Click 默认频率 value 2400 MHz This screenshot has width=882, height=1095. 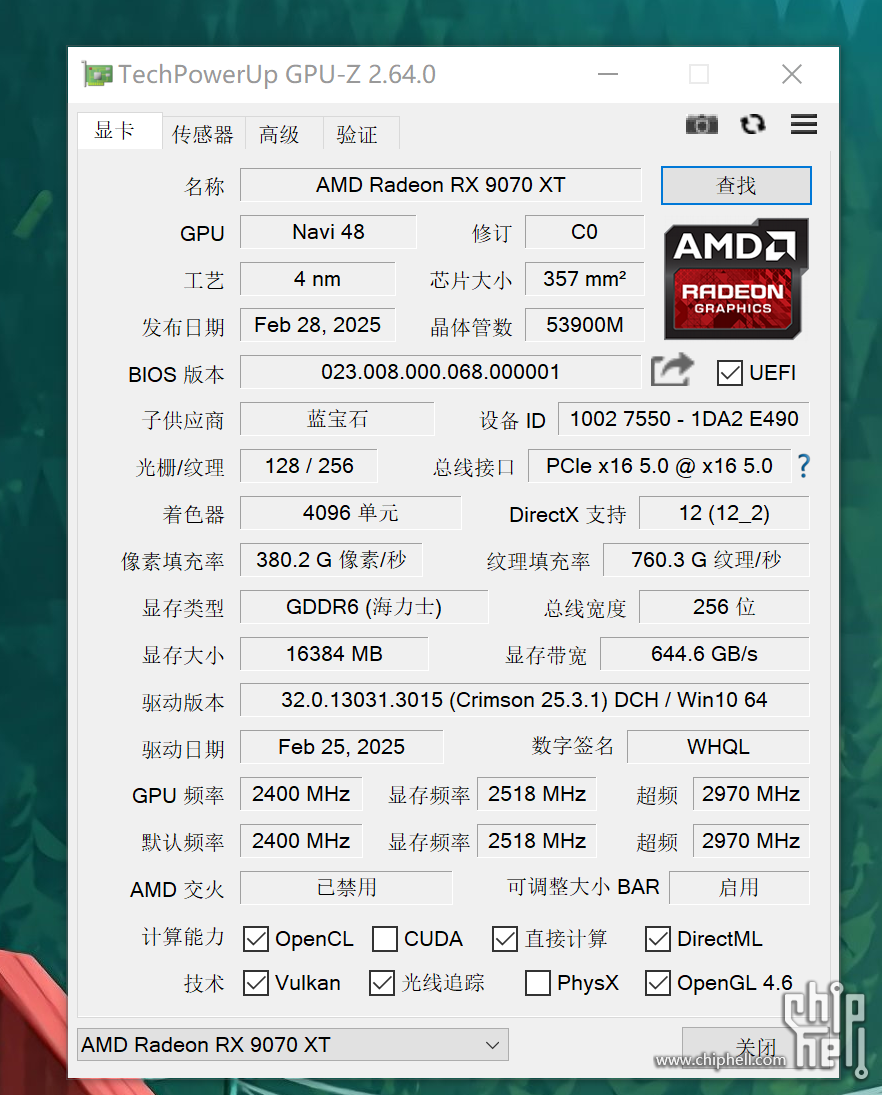[x=301, y=841]
